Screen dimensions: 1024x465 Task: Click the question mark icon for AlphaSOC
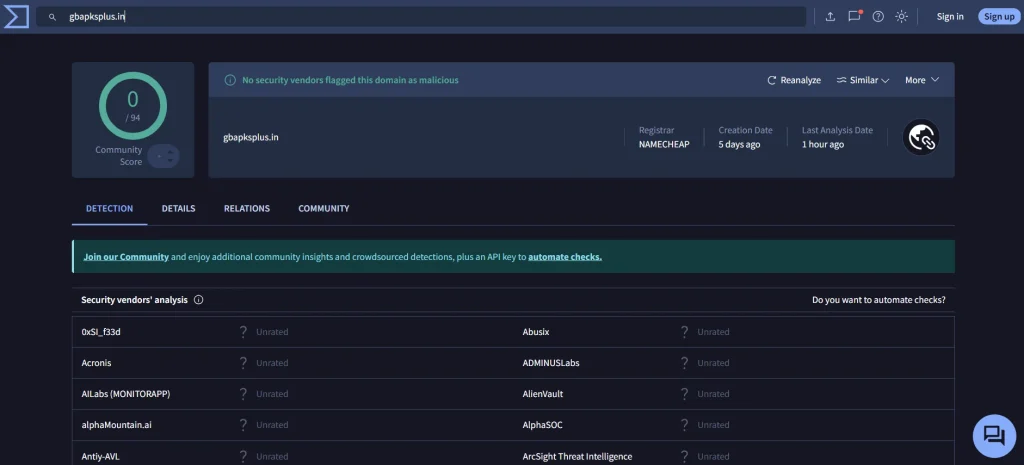pyautogui.click(x=684, y=425)
